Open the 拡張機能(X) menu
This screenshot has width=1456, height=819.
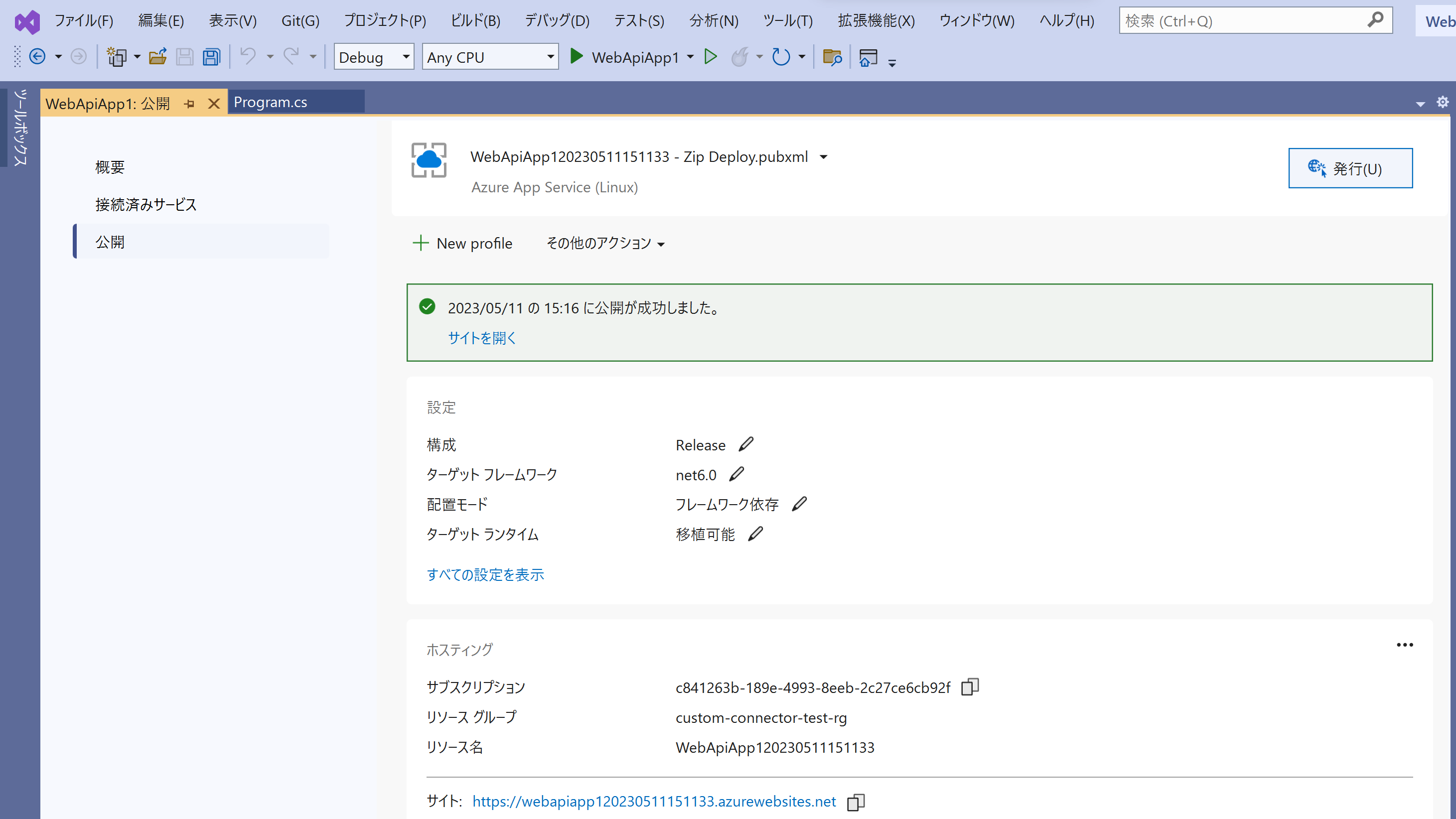pos(876,21)
